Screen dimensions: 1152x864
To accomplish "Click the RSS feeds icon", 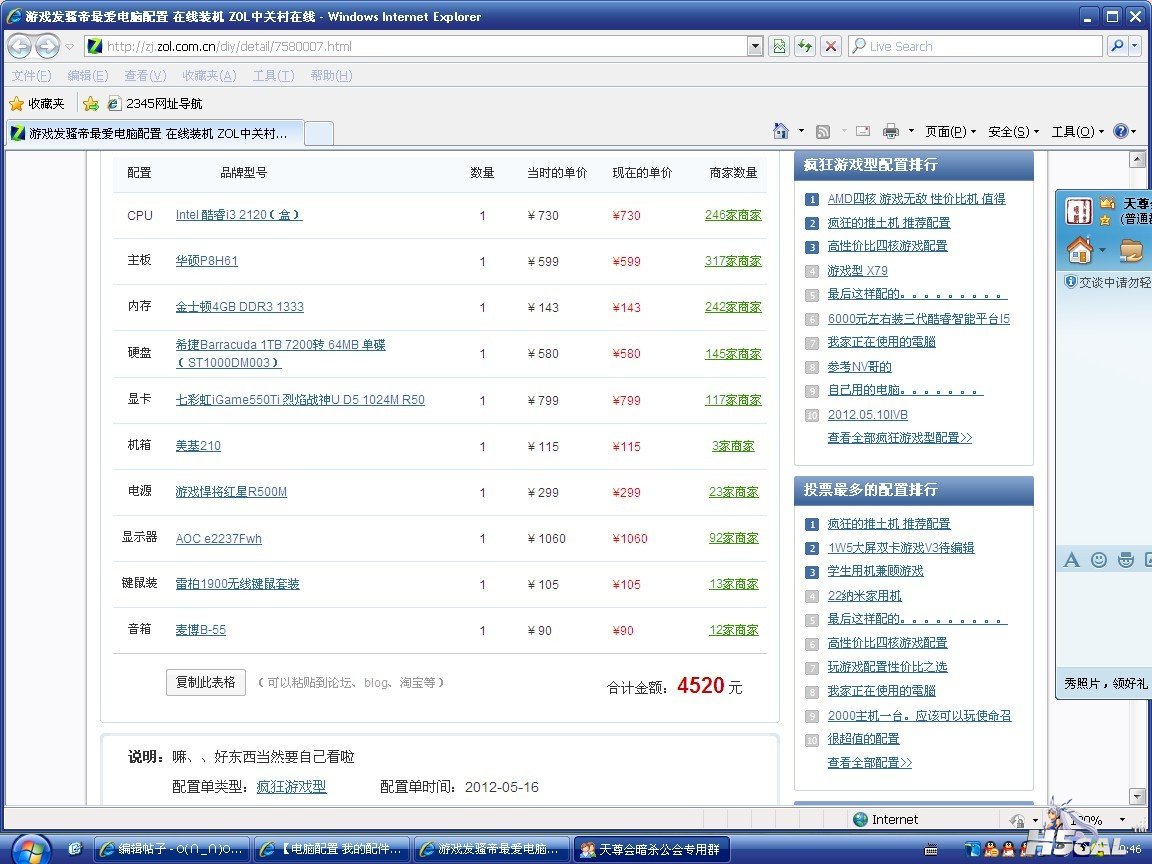I will tap(823, 132).
